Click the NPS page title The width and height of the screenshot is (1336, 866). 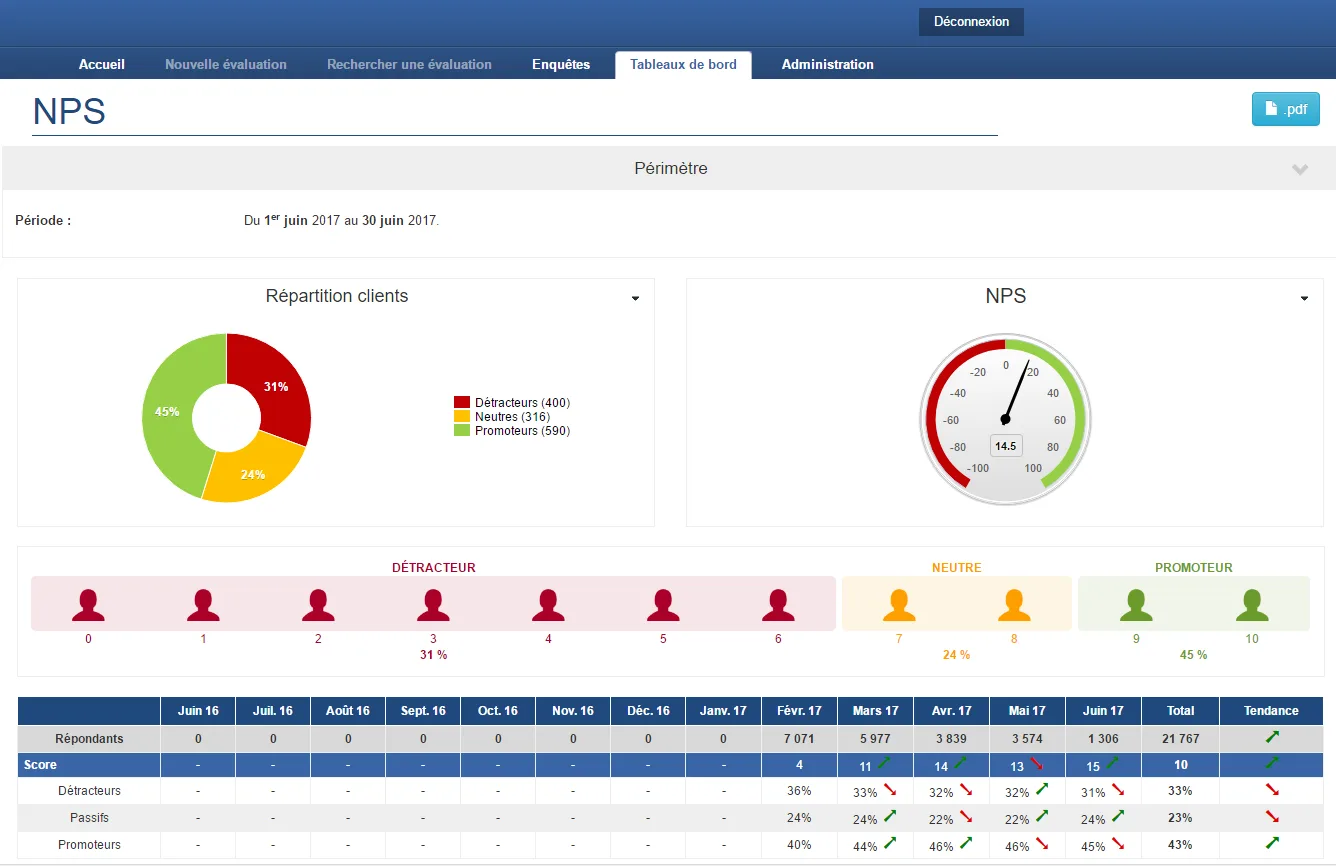point(69,111)
